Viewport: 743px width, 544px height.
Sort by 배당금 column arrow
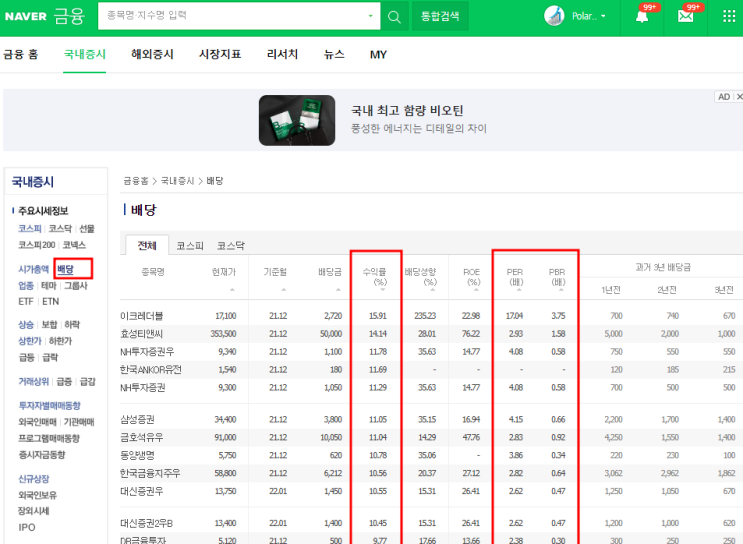point(338,290)
